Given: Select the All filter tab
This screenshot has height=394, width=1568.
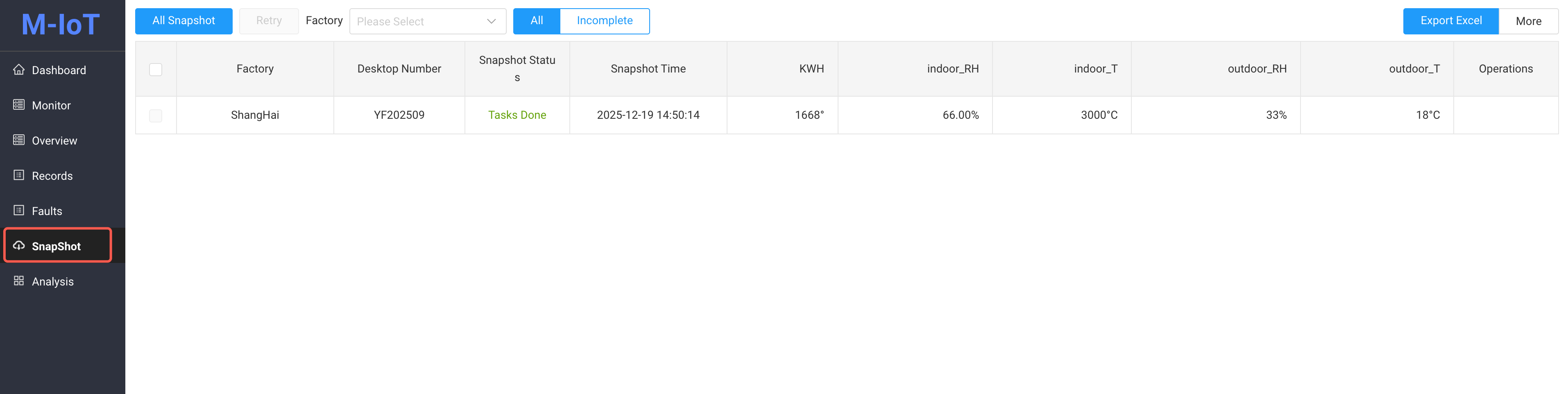Looking at the screenshot, I should (536, 21).
